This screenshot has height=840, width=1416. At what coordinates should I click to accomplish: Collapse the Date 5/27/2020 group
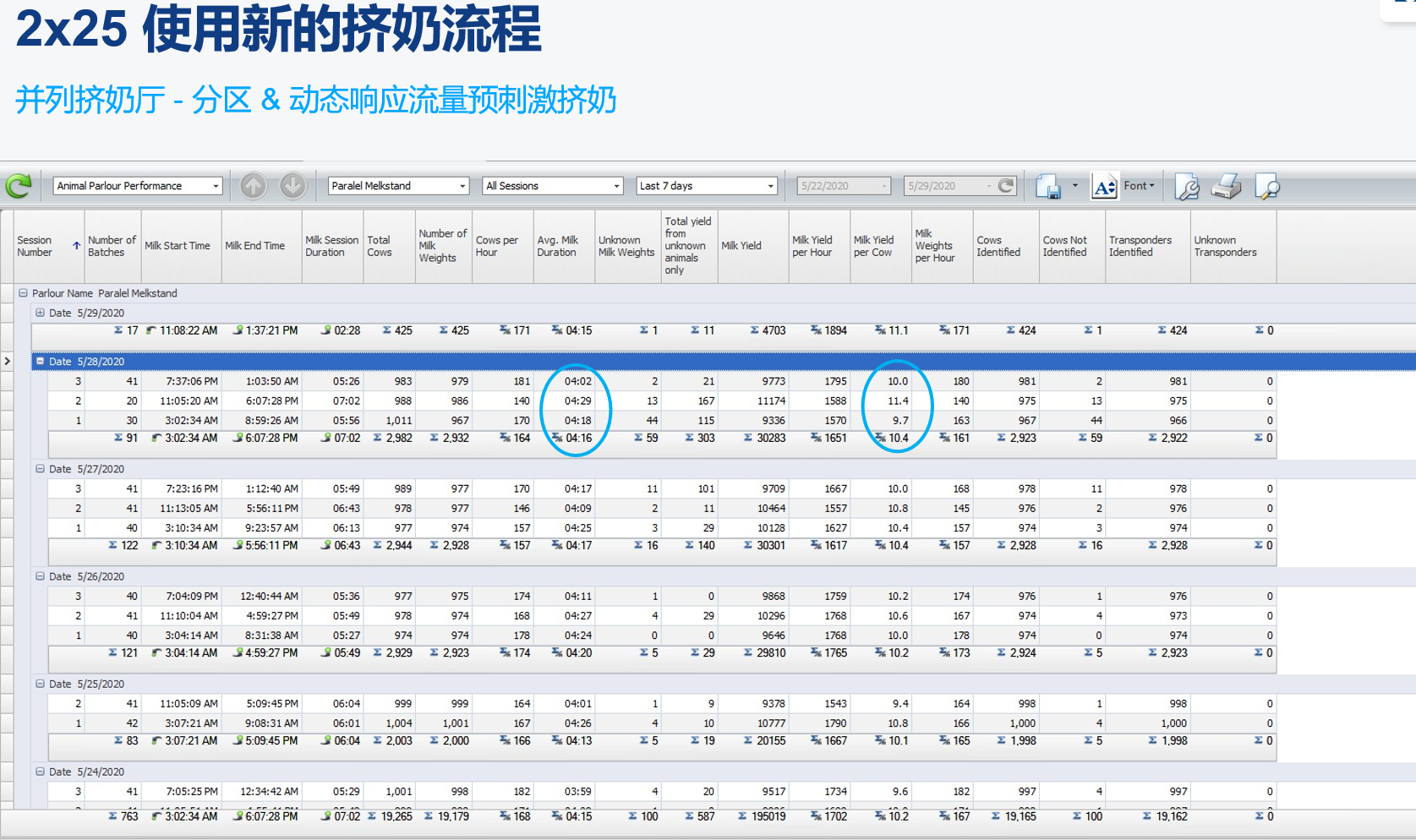coord(40,468)
